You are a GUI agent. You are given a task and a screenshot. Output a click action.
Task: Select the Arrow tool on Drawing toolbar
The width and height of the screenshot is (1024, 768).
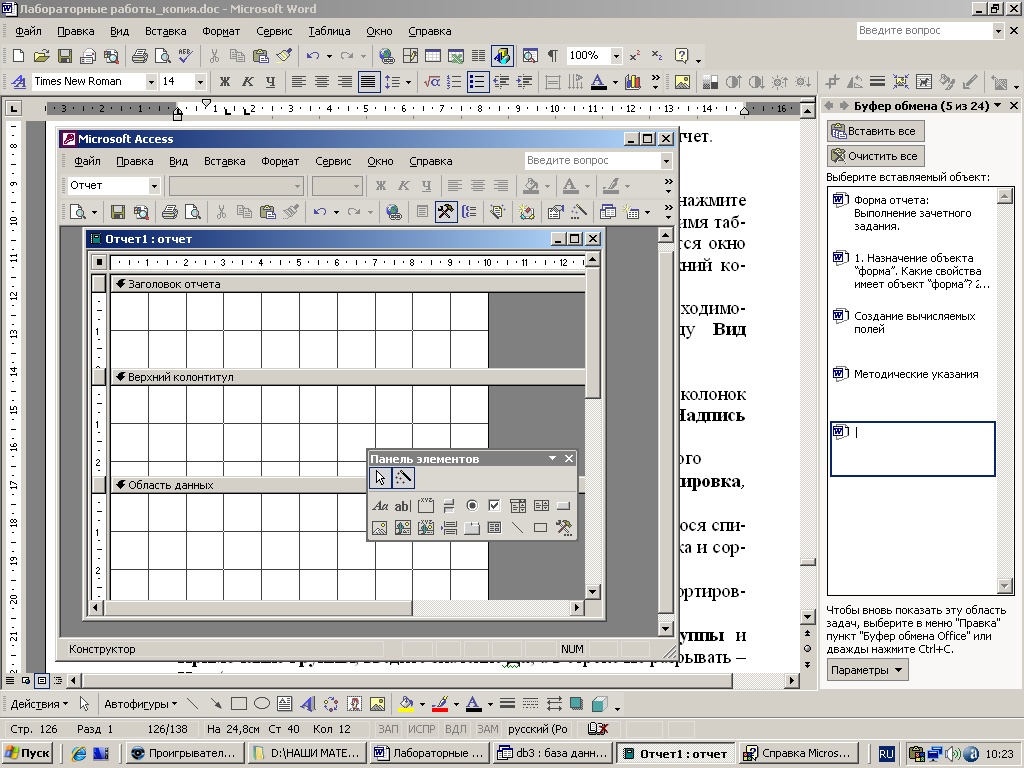(x=216, y=704)
